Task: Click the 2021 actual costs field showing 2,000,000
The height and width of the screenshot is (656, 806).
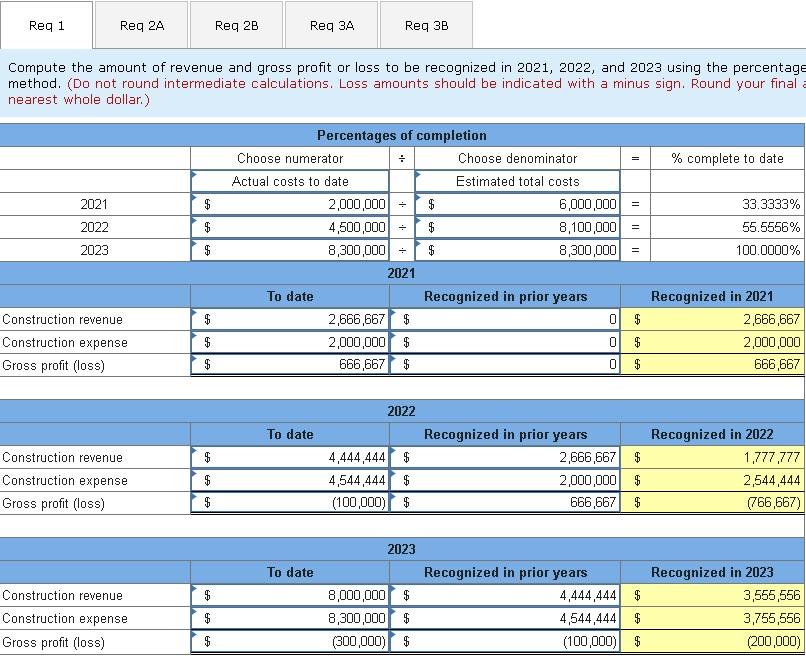Action: pos(290,204)
